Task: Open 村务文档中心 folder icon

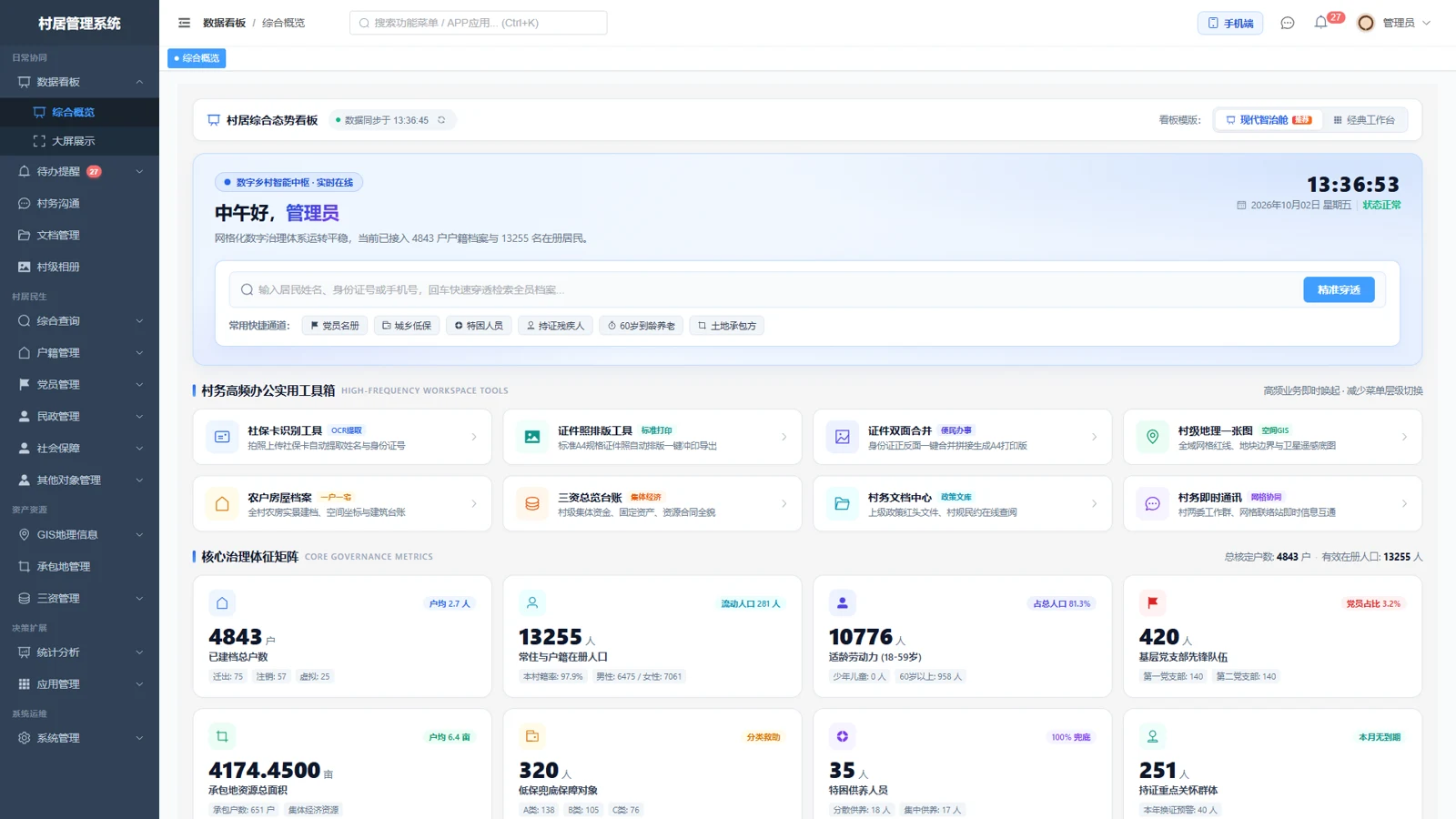Action: (x=843, y=503)
